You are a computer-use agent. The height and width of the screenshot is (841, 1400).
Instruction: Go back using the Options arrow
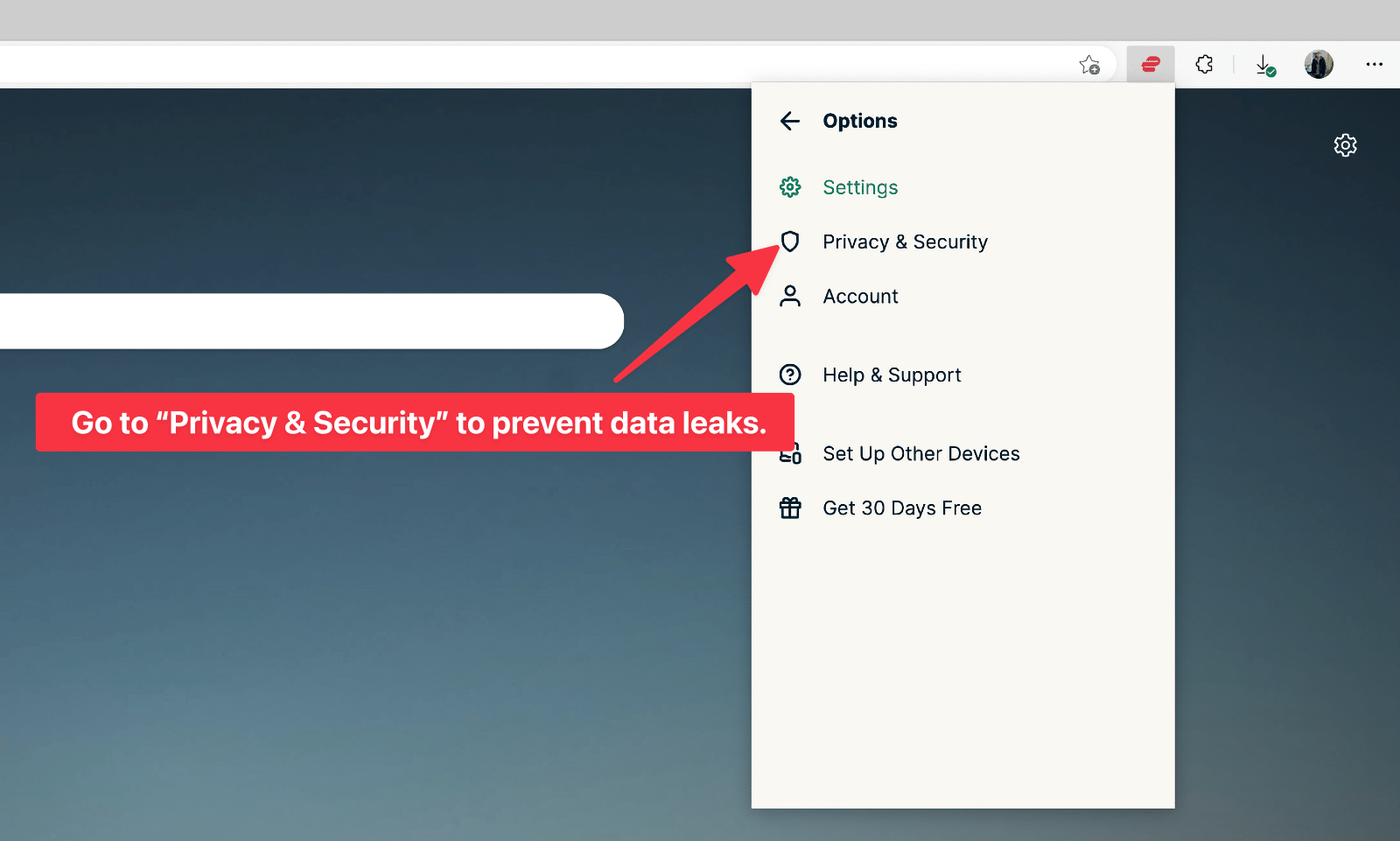[790, 121]
